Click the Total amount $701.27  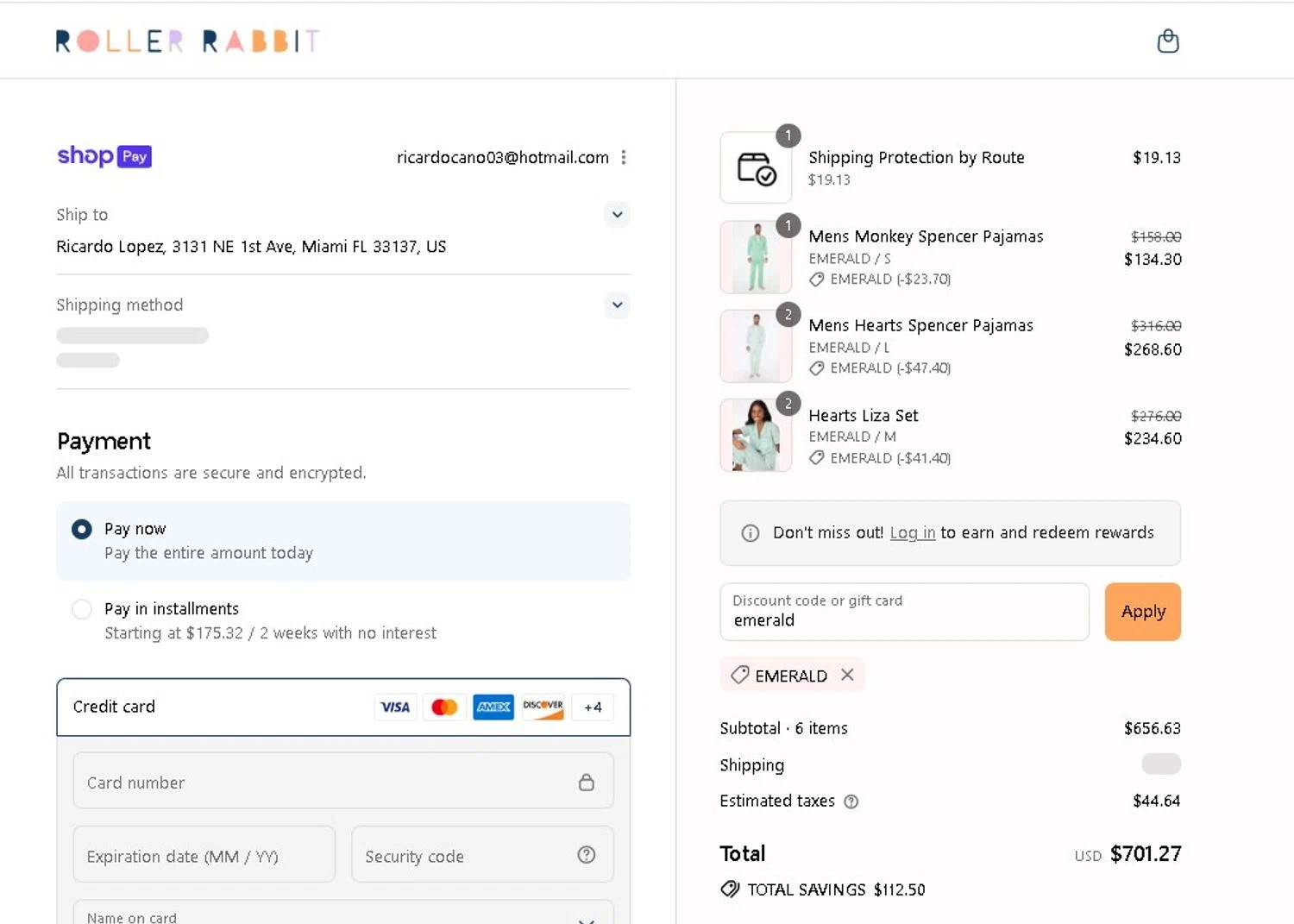(1145, 854)
